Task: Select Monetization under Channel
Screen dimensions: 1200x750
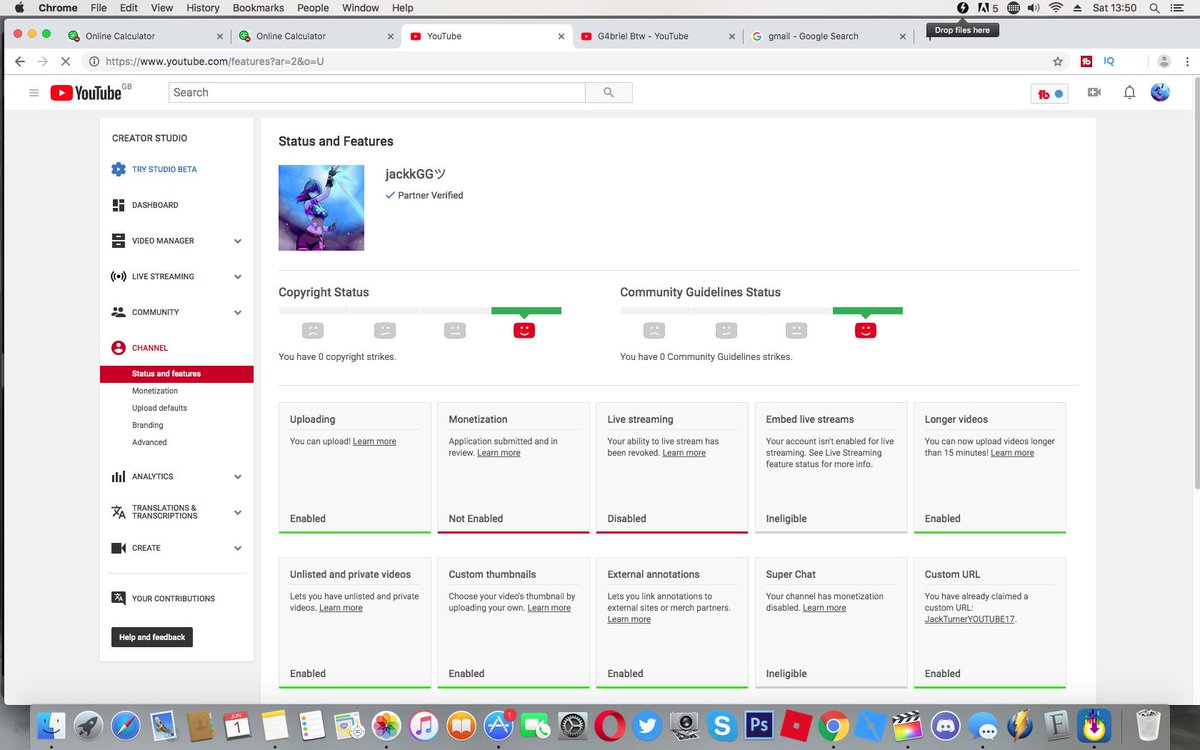Action: click(155, 391)
